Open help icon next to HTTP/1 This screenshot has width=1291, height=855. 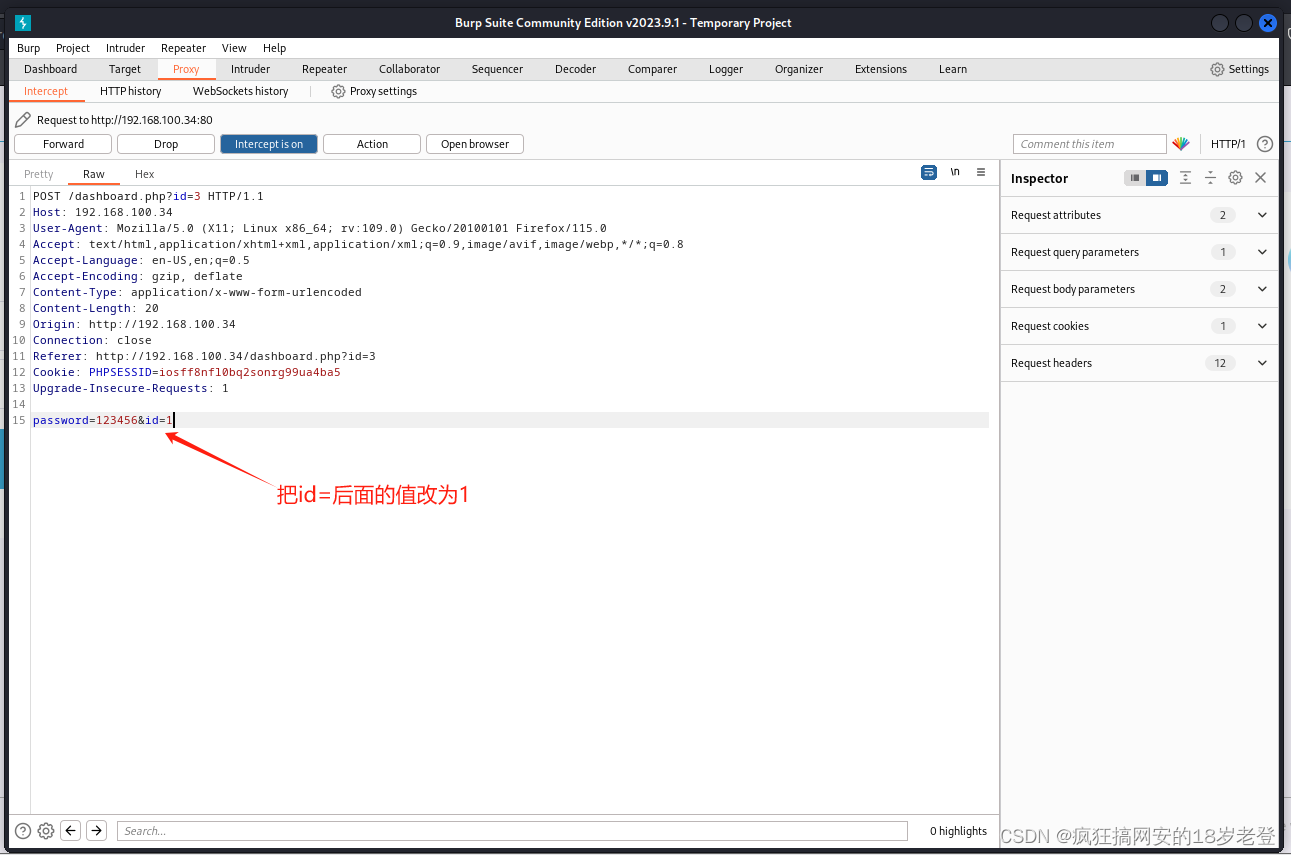point(1265,144)
